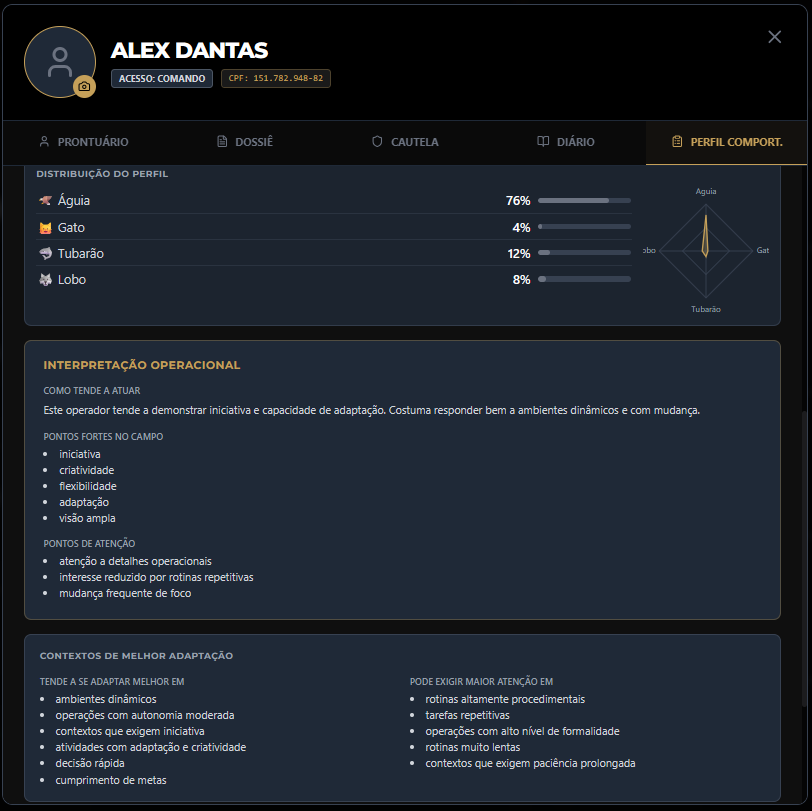The height and width of the screenshot is (811, 812).
Task: Open the CAUTELA tab
Action: [405, 142]
